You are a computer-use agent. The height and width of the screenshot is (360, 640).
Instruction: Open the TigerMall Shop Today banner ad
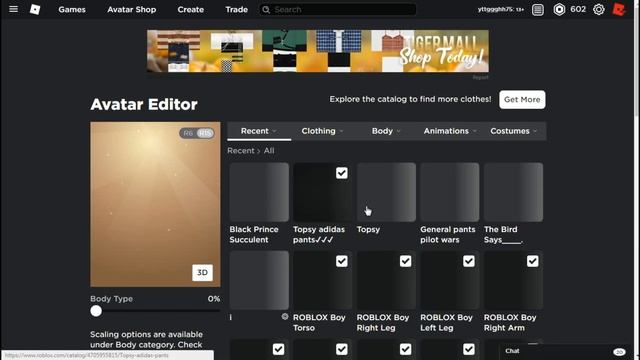(318, 51)
